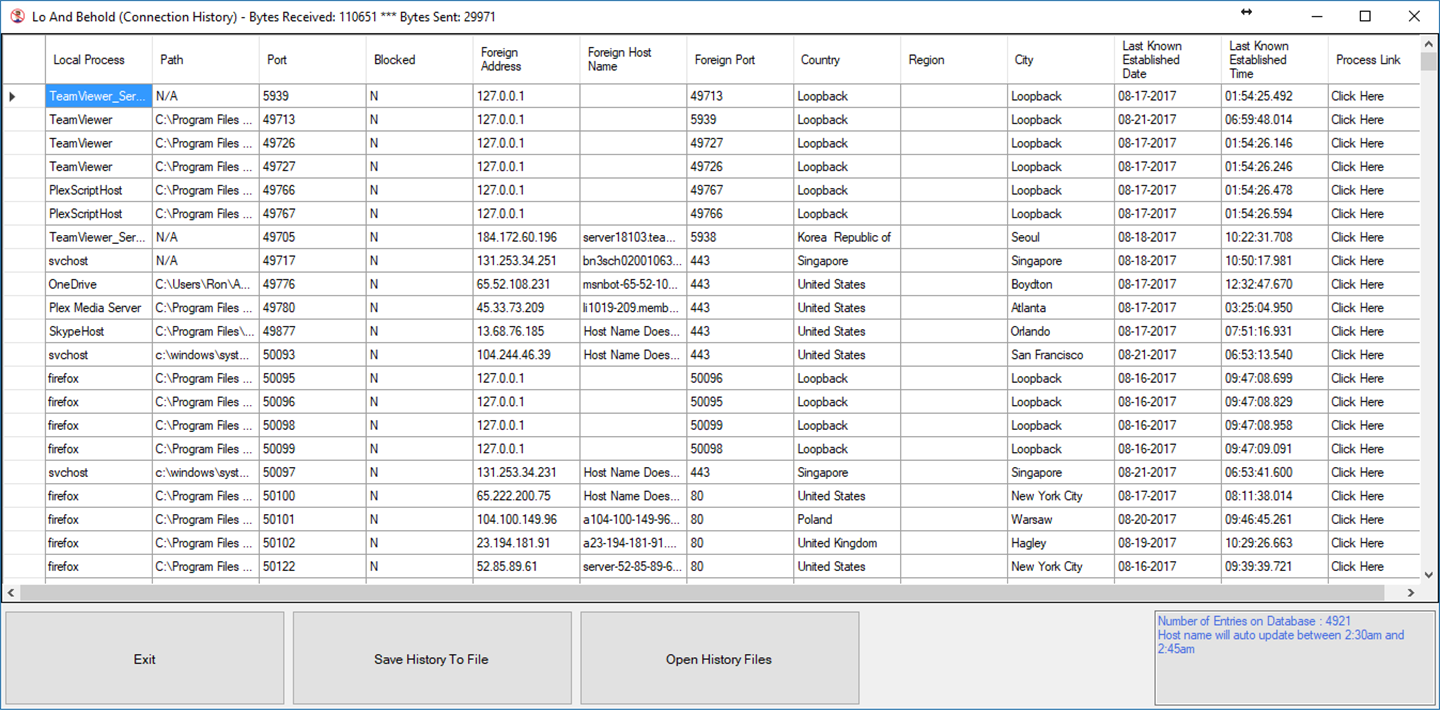Click the horizontal scrollbar right arrow
The width and height of the screenshot is (1440, 710).
1411,593
